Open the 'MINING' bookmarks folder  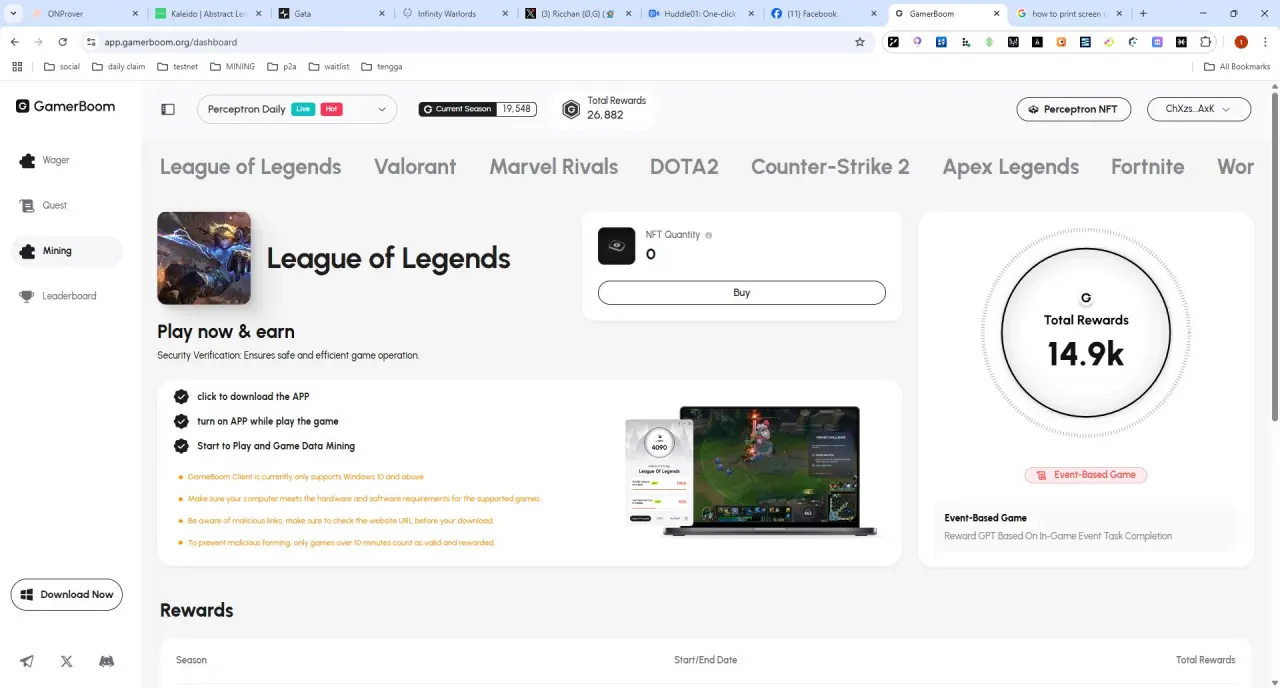tap(231, 67)
